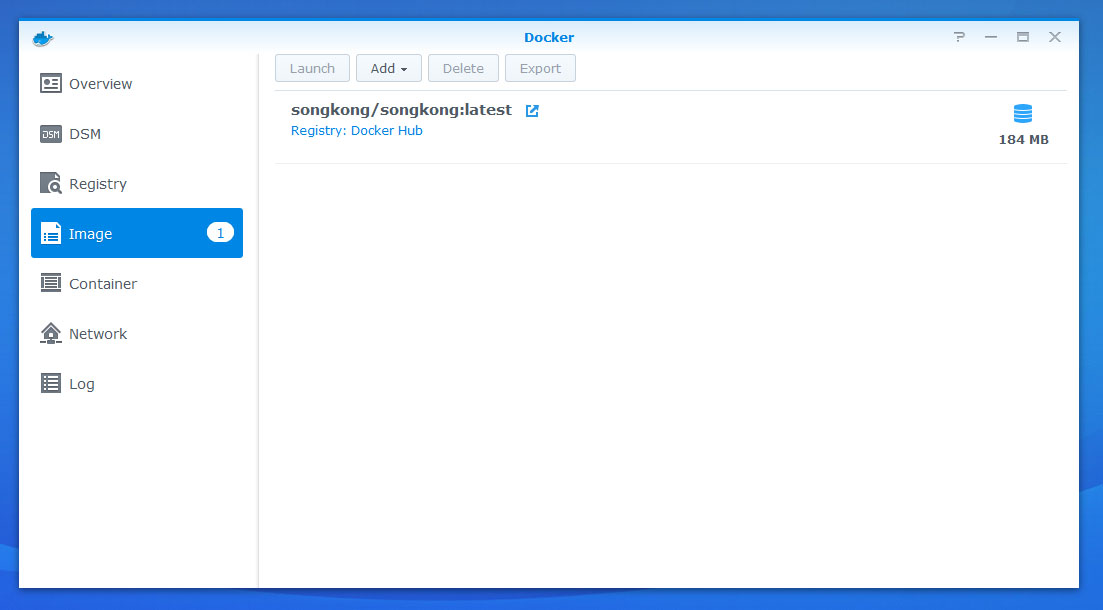Screen dimensions: 1103x610
Task: Click the Export button
Action: tap(540, 68)
